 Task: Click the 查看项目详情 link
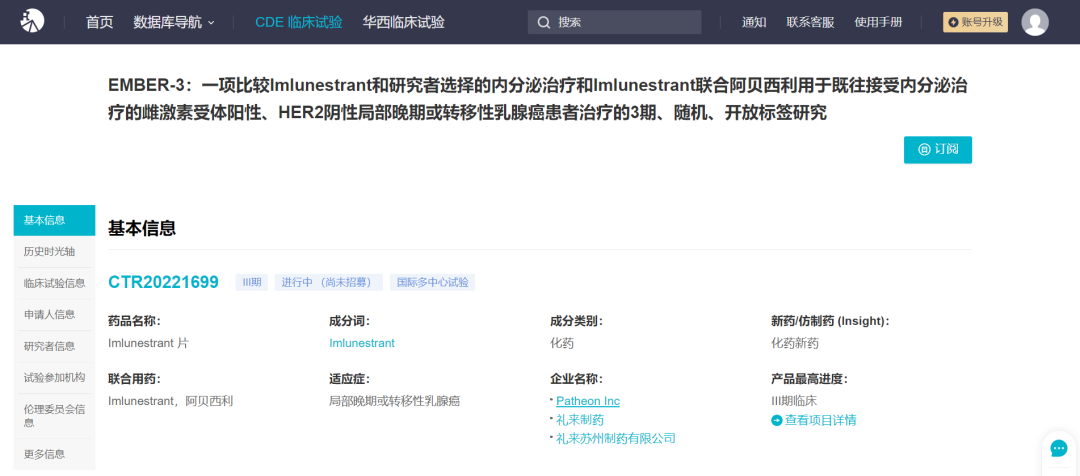pyautogui.click(x=820, y=420)
